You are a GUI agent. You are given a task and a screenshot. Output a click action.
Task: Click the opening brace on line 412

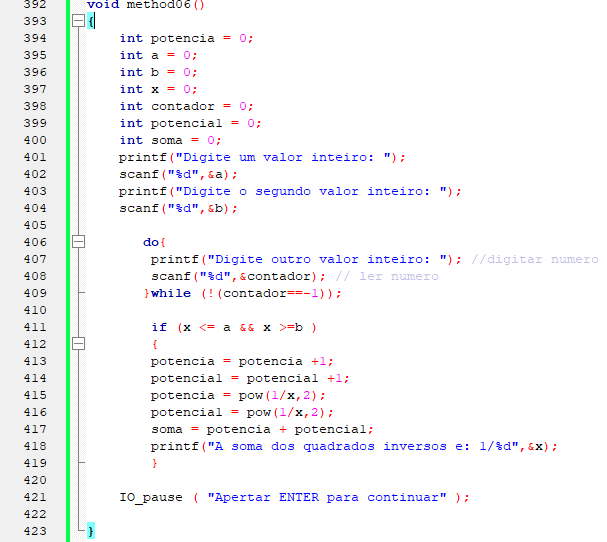[154, 344]
